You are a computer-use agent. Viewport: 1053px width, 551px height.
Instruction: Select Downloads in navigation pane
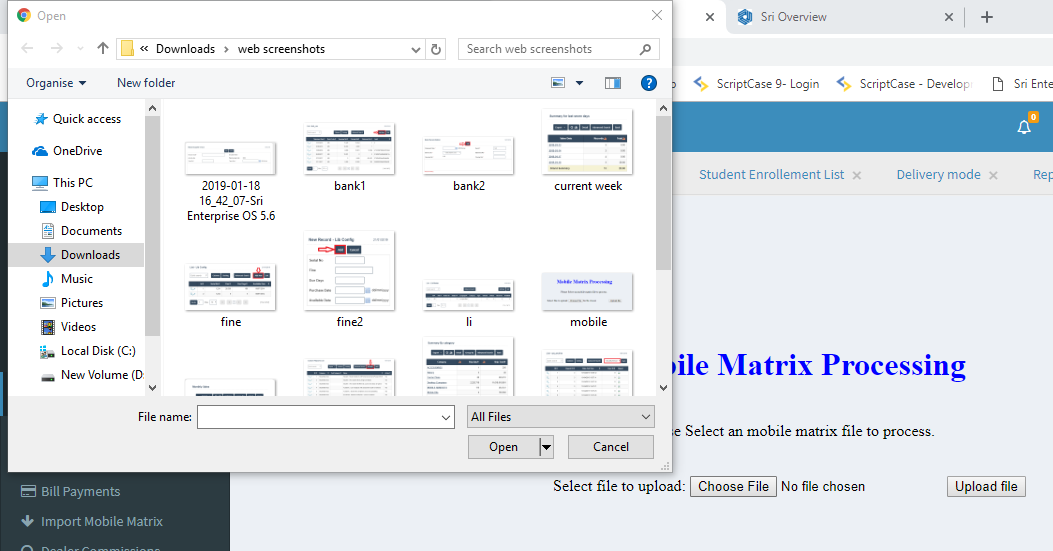click(90, 255)
